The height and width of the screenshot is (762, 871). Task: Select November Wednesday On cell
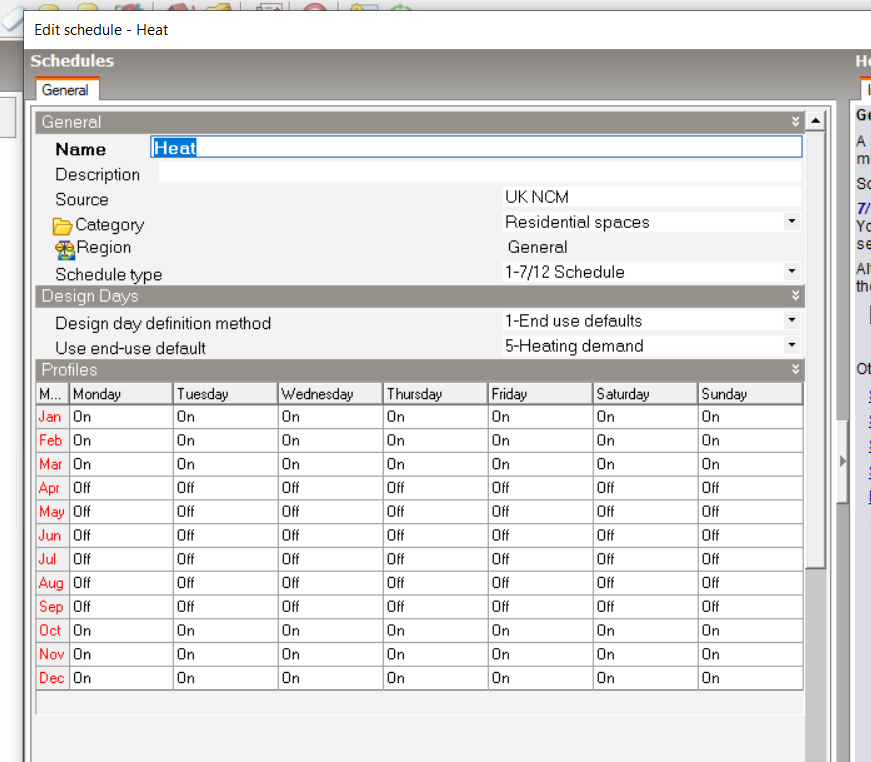331,654
